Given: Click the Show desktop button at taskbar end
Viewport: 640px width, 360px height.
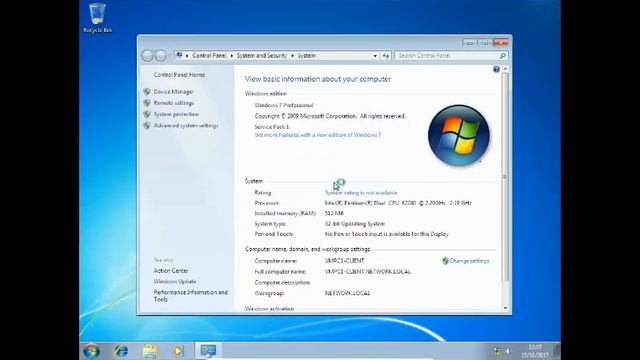Looking at the screenshot, I should pos(557,351).
